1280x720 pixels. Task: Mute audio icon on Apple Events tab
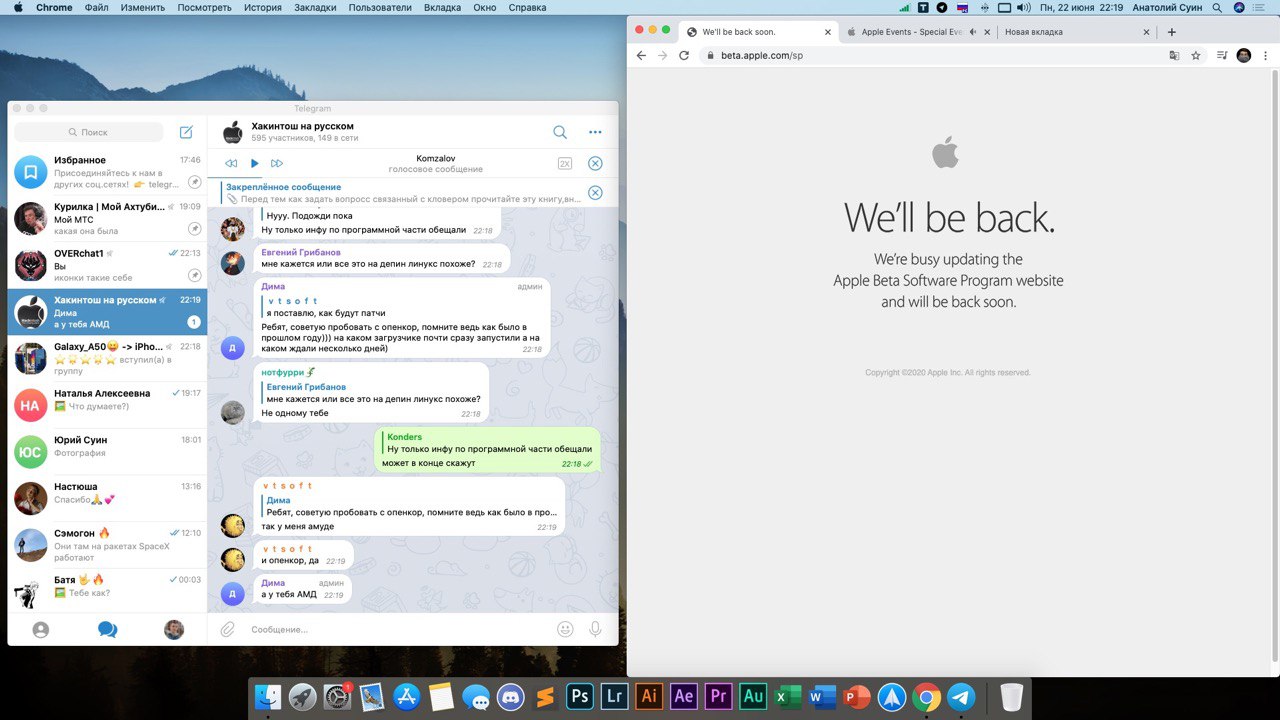click(x=973, y=32)
